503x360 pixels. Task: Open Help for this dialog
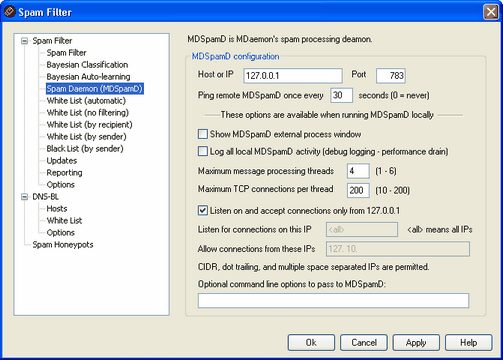469,343
